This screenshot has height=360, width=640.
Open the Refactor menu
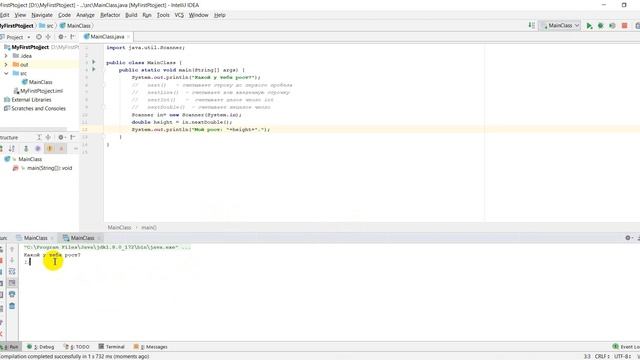click(110, 15)
